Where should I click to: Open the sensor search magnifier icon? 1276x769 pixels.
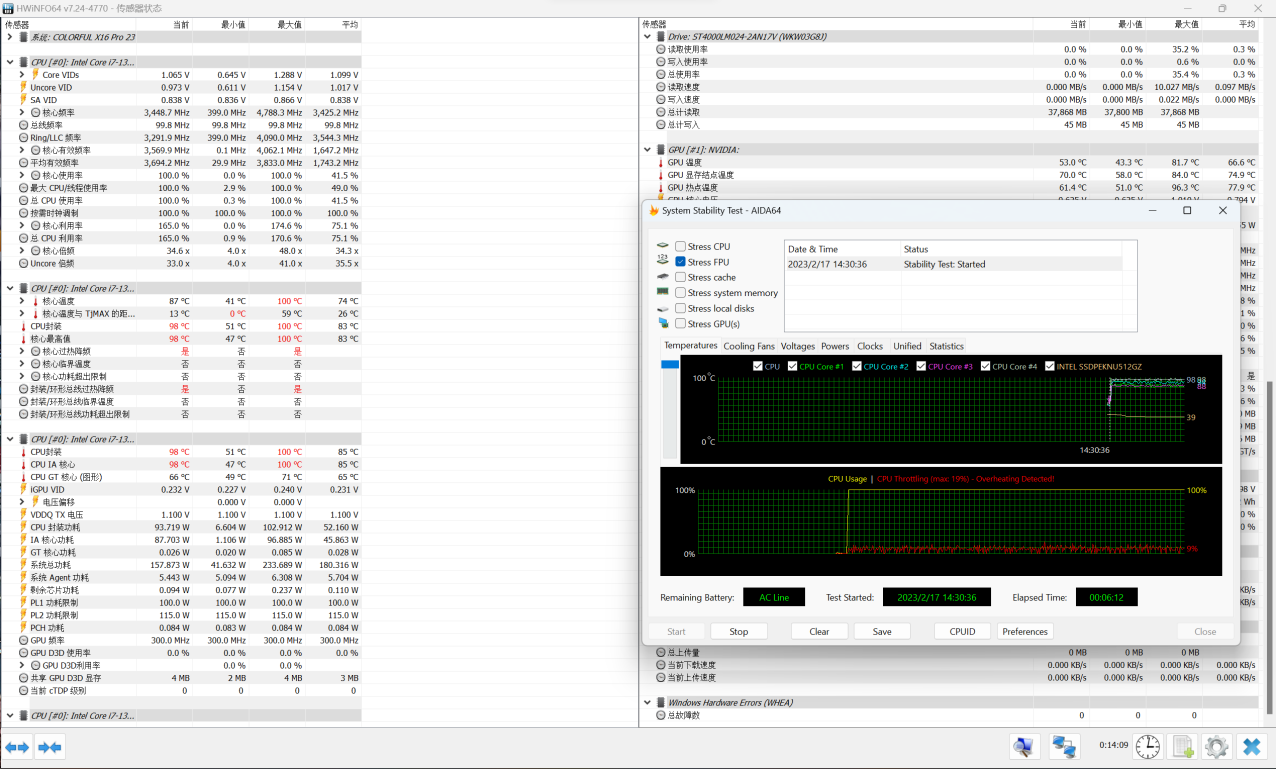[1024, 746]
